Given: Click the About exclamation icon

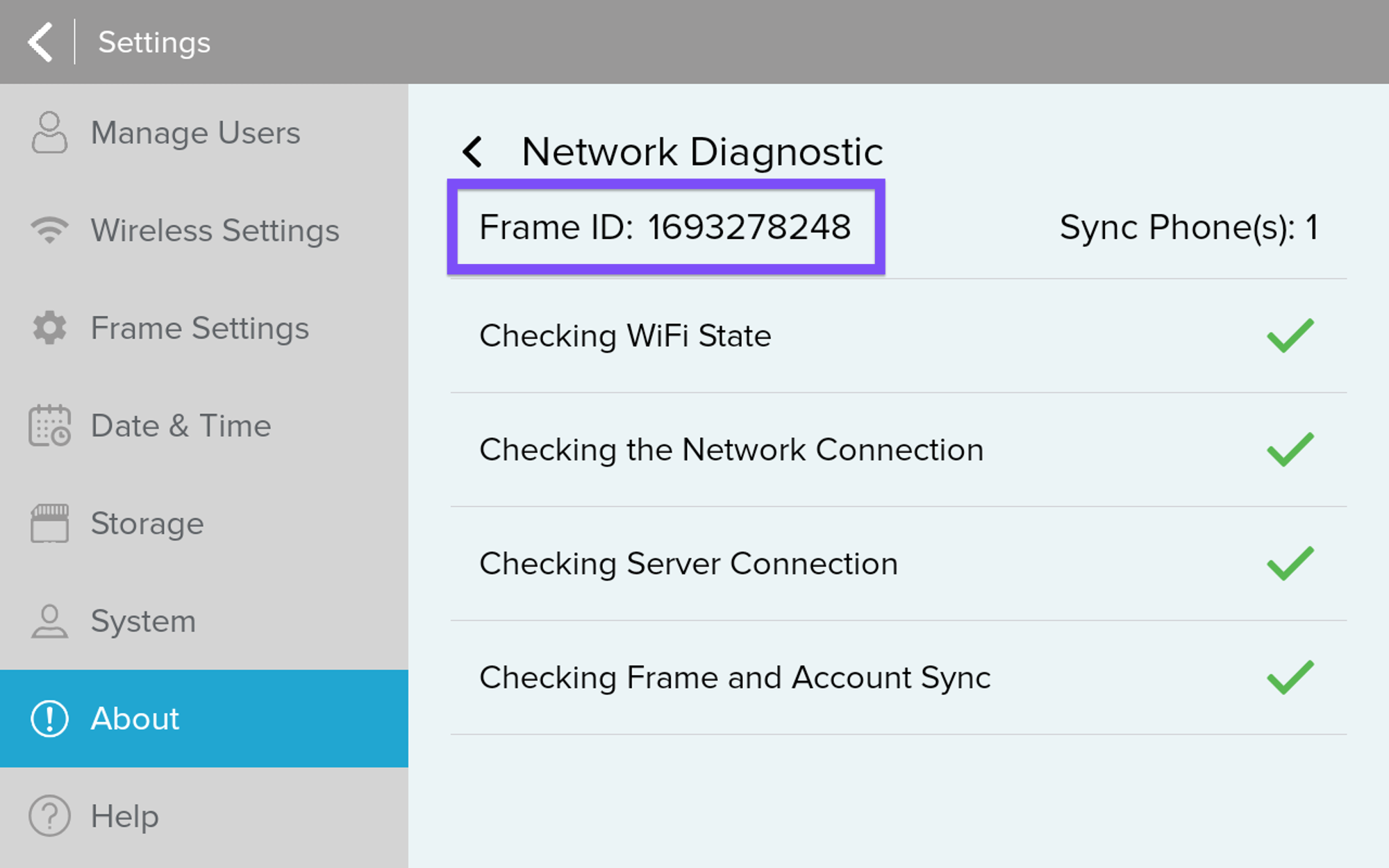Looking at the screenshot, I should [49, 718].
